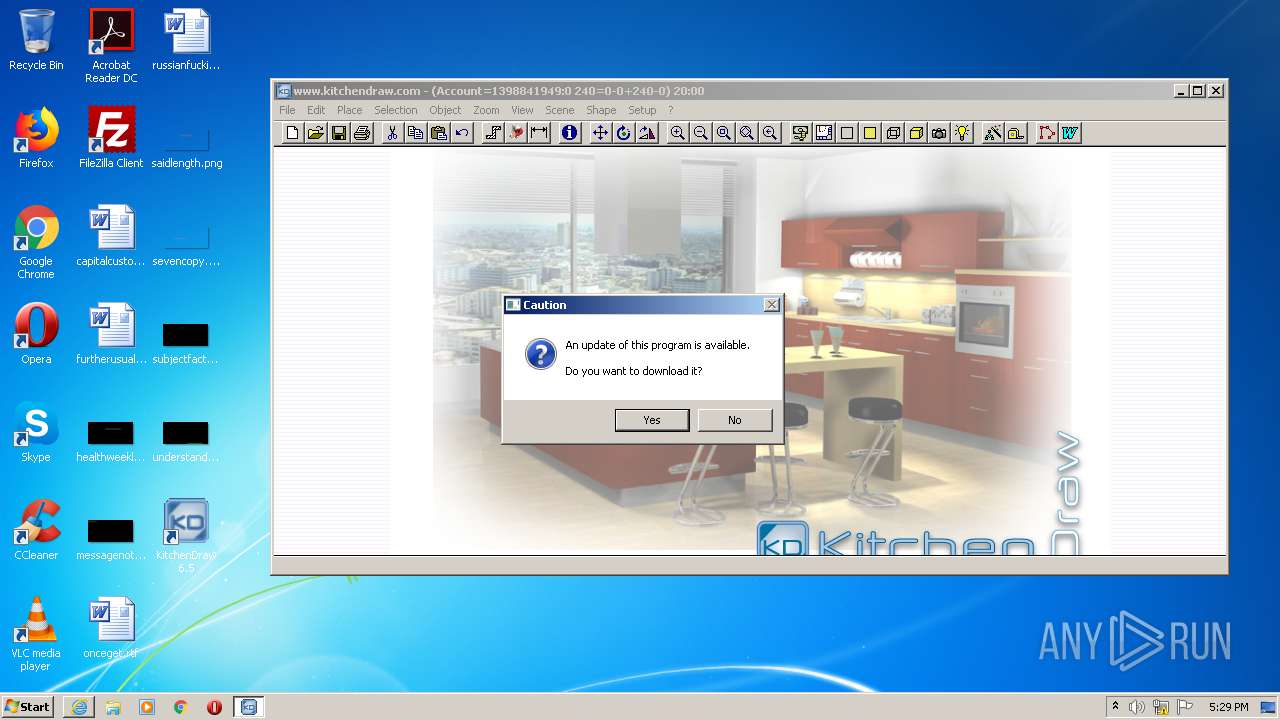Image resolution: width=1280 pixels, height=720 pixels.
Task: Select the Recycle Bin desktop icon
Action: click(36, 40)
